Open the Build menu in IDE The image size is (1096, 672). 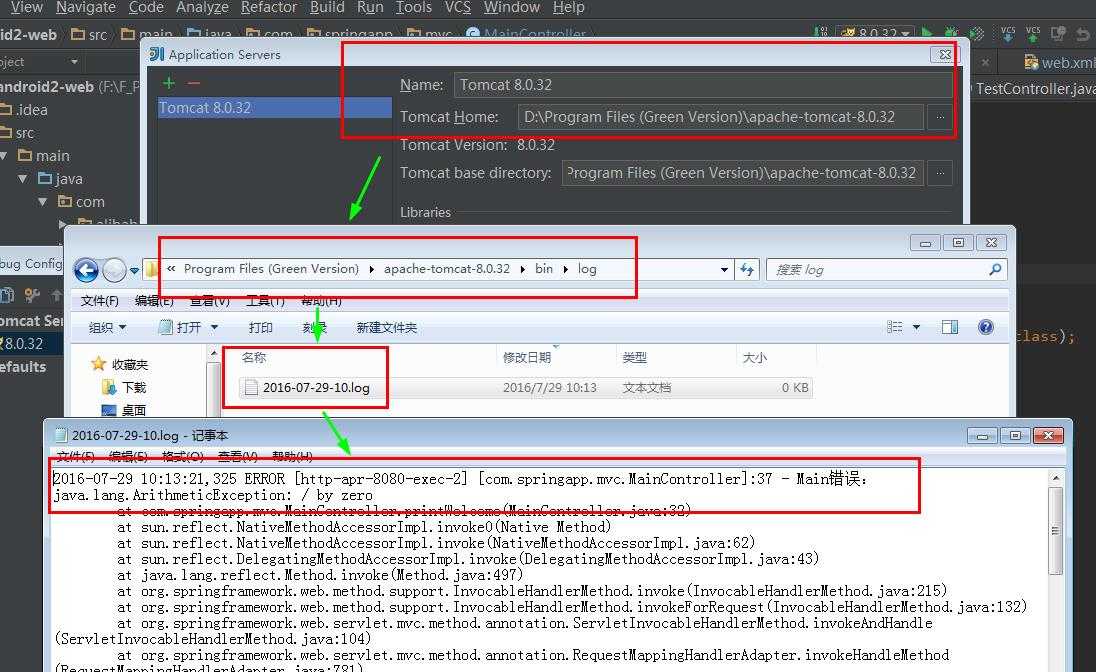(327, 8)
